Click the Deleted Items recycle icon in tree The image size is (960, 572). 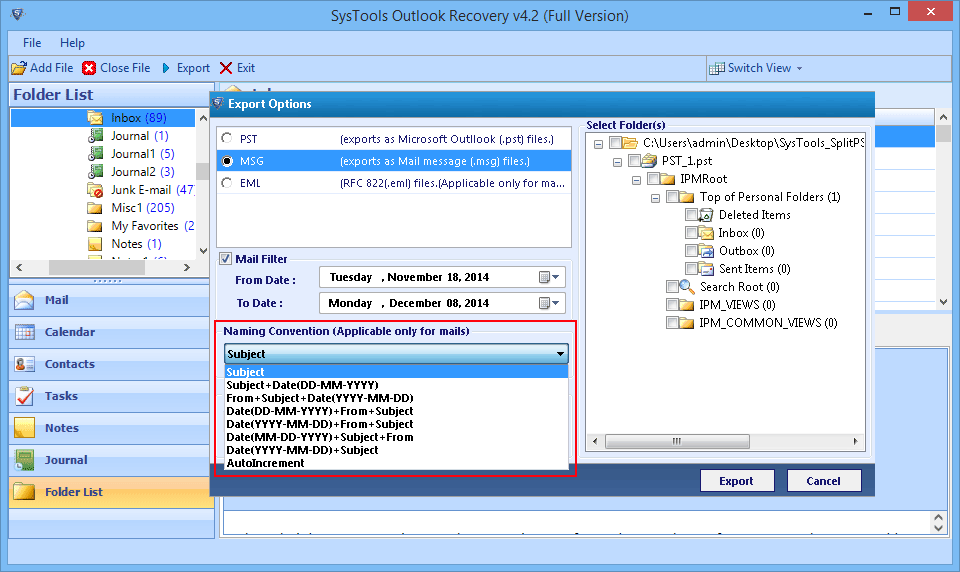tap(706, 215)
